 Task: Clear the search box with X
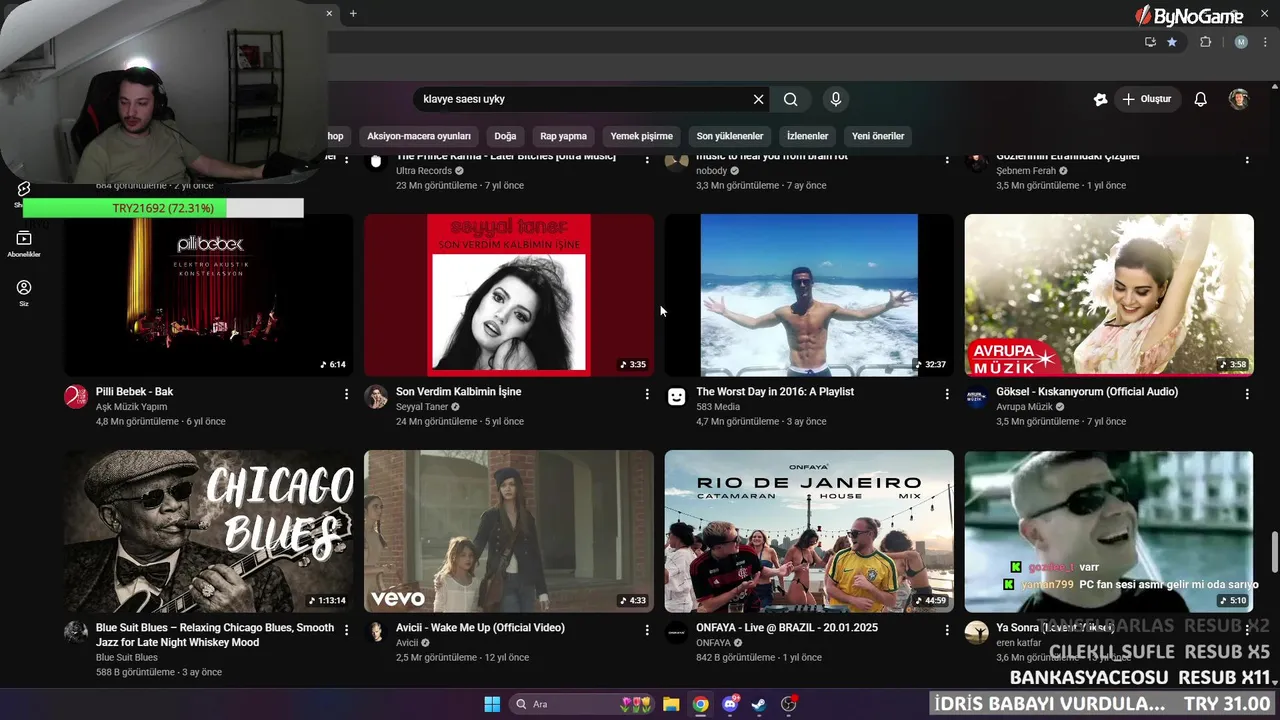(758, 99)
